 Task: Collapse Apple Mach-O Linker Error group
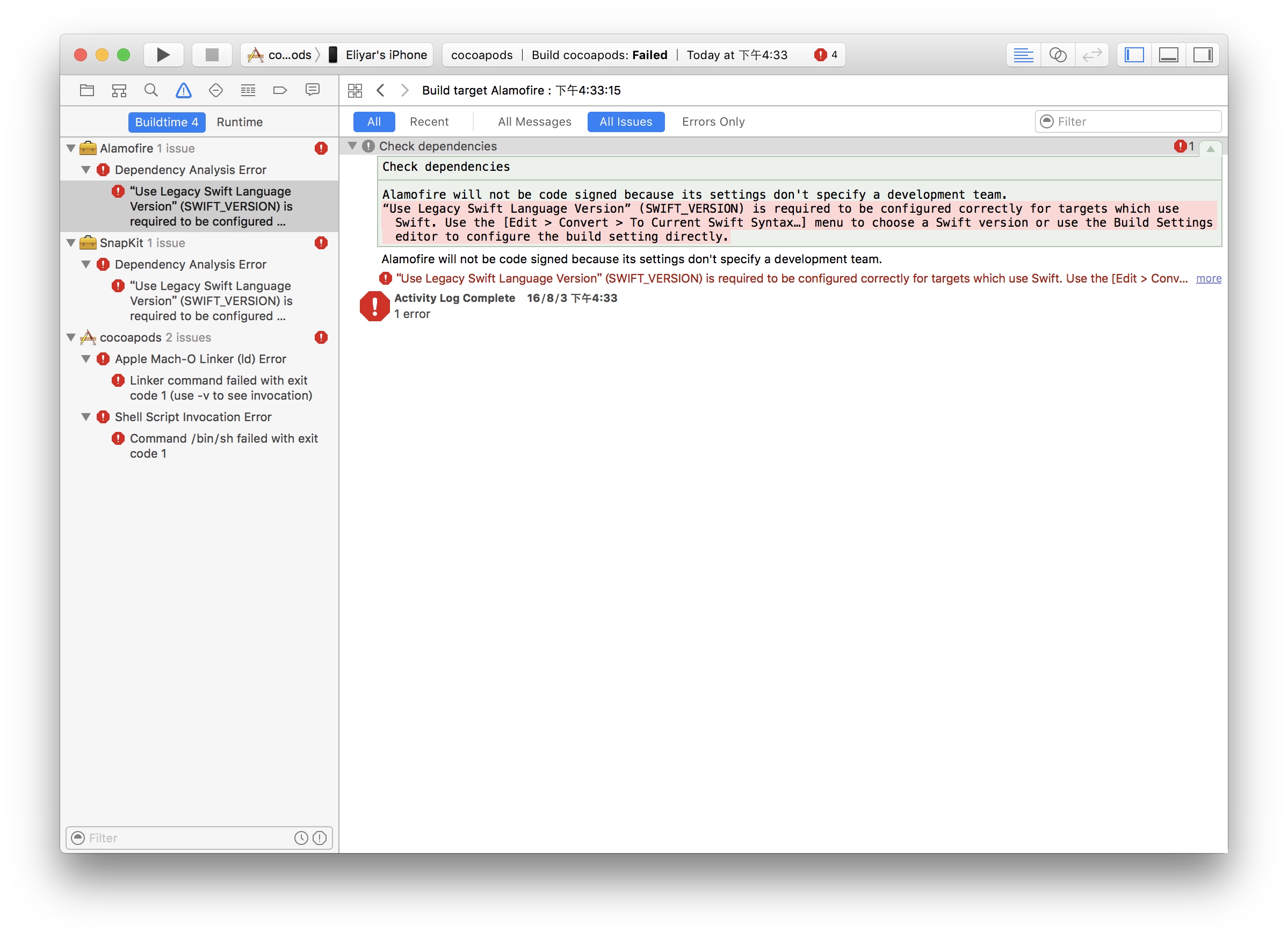coord(86,359)
